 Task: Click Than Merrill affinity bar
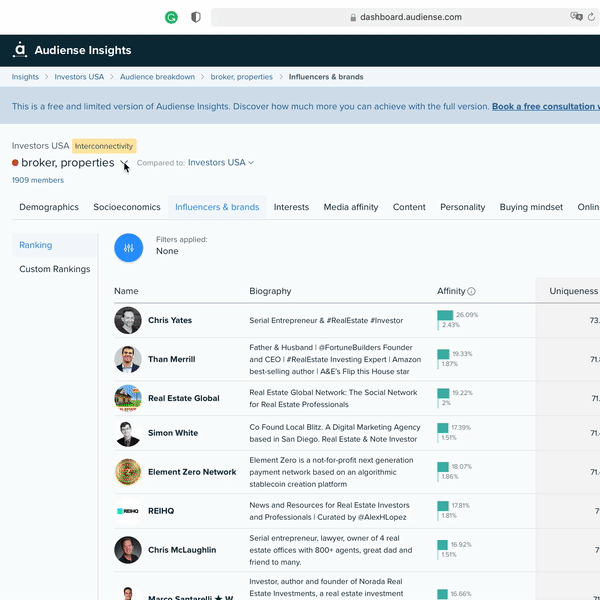point(443,354)
